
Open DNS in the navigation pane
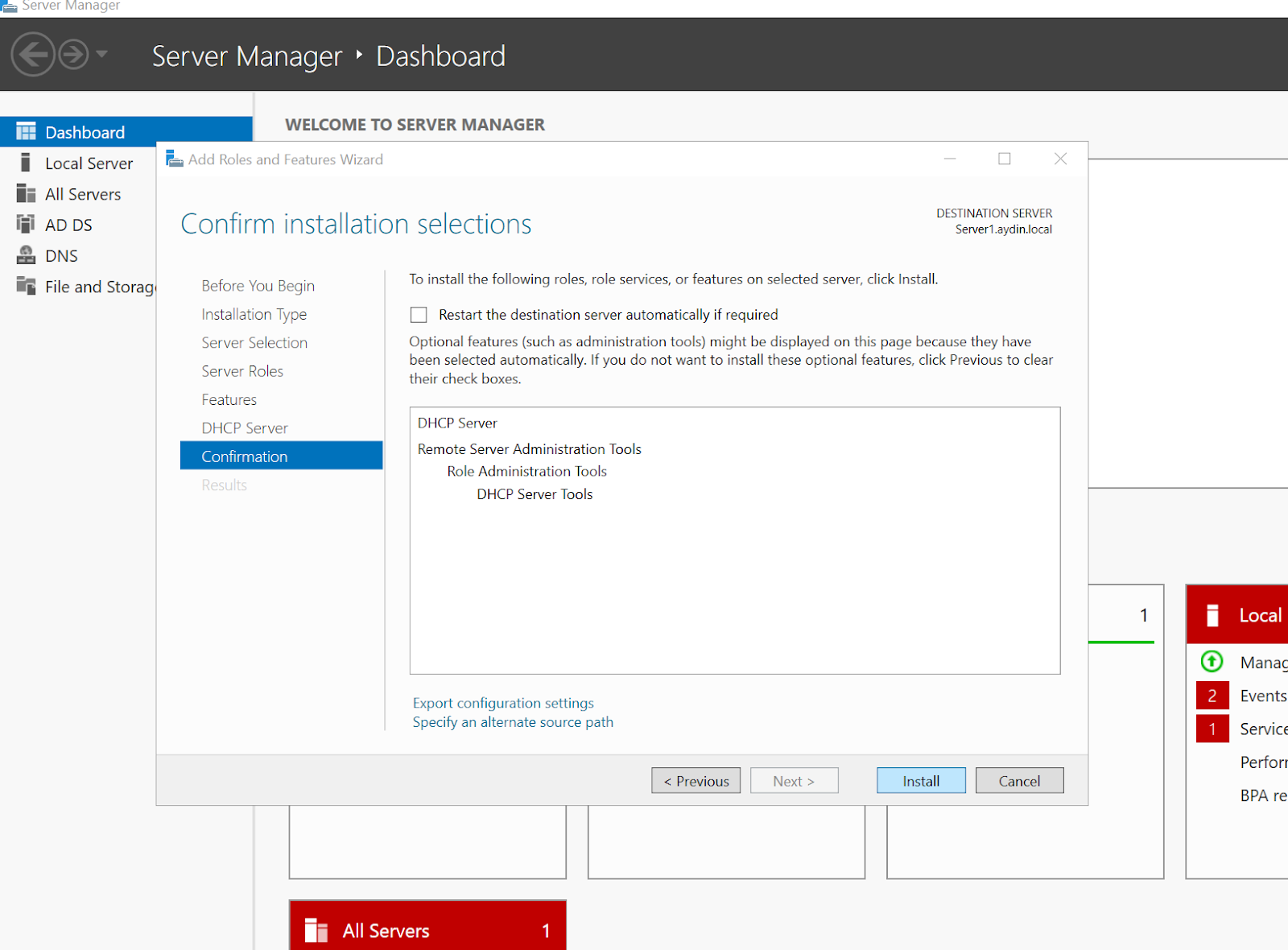click(x=61, y=256)
